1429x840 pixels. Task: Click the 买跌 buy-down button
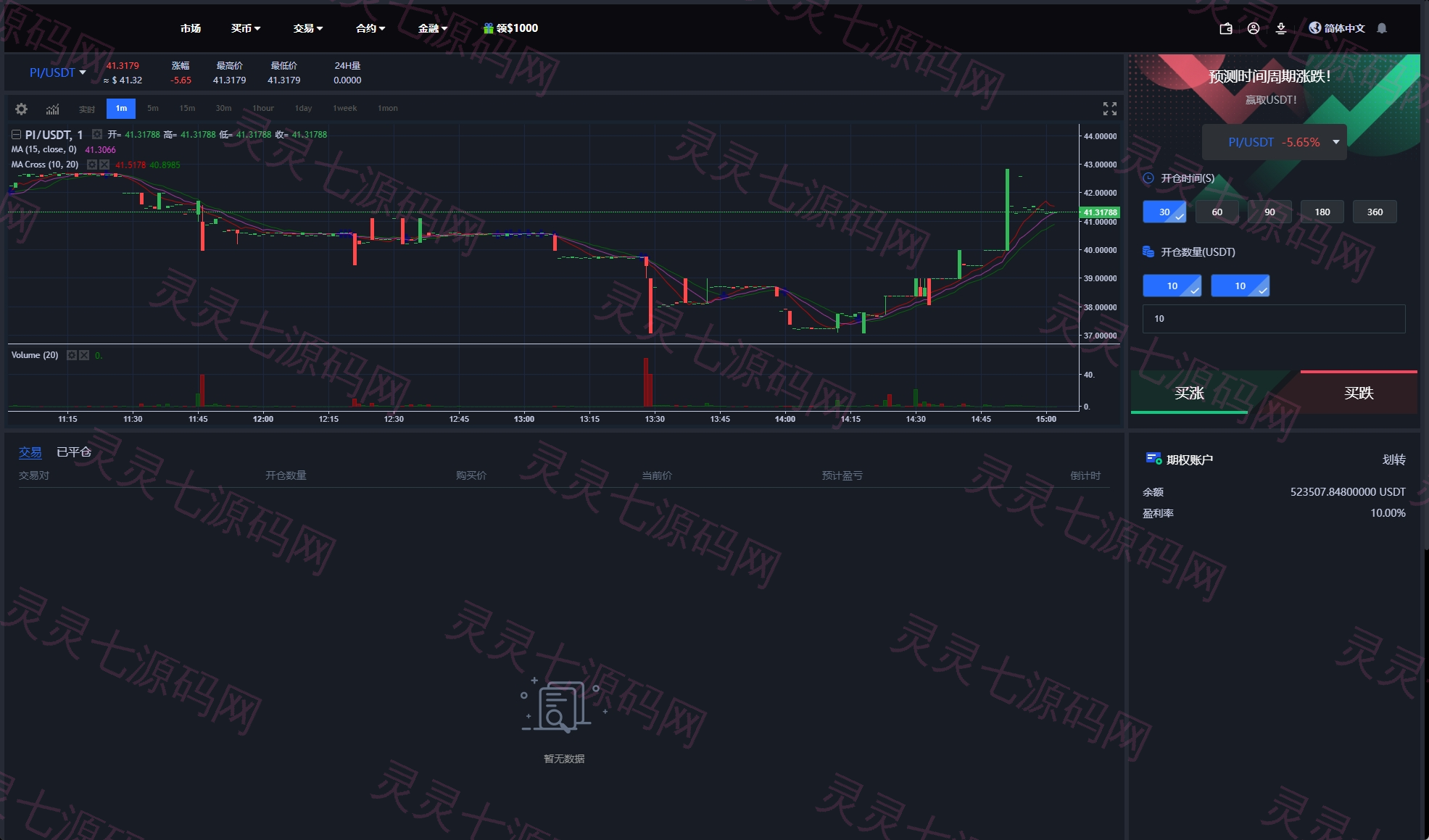(x=1359, y=393)
